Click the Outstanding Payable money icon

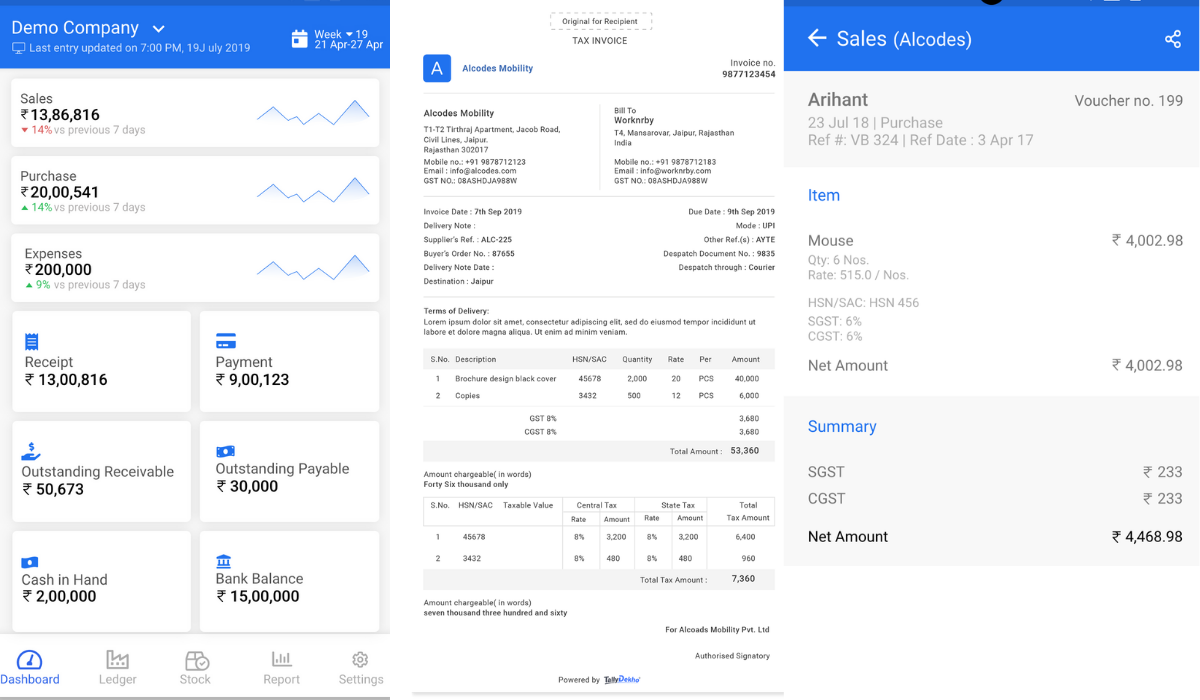tap(225, 451)
